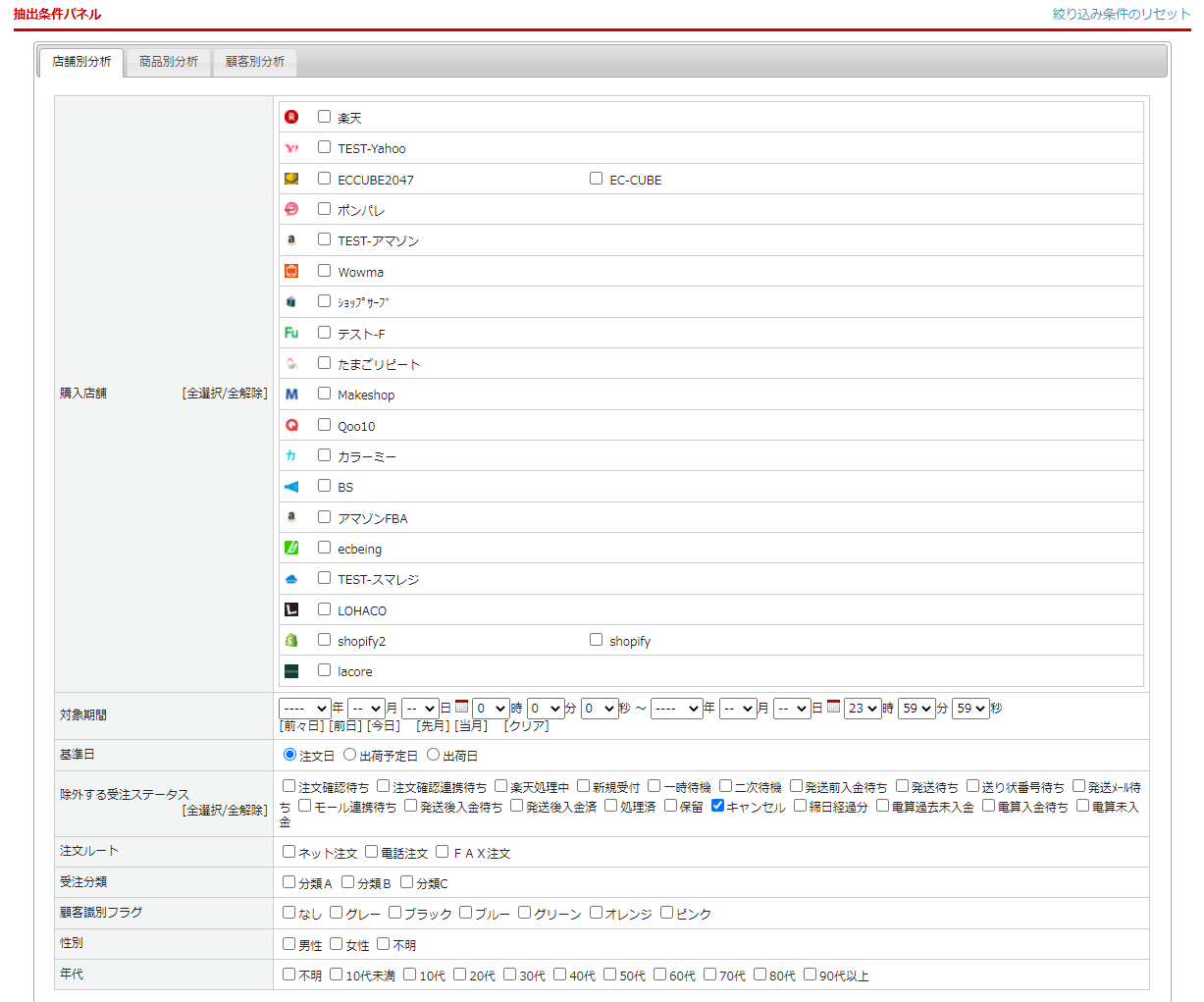Viewport: 1204px width, 1002px height.
Task: Click the Rakuten store icon
Action: (x=291, y=117)
